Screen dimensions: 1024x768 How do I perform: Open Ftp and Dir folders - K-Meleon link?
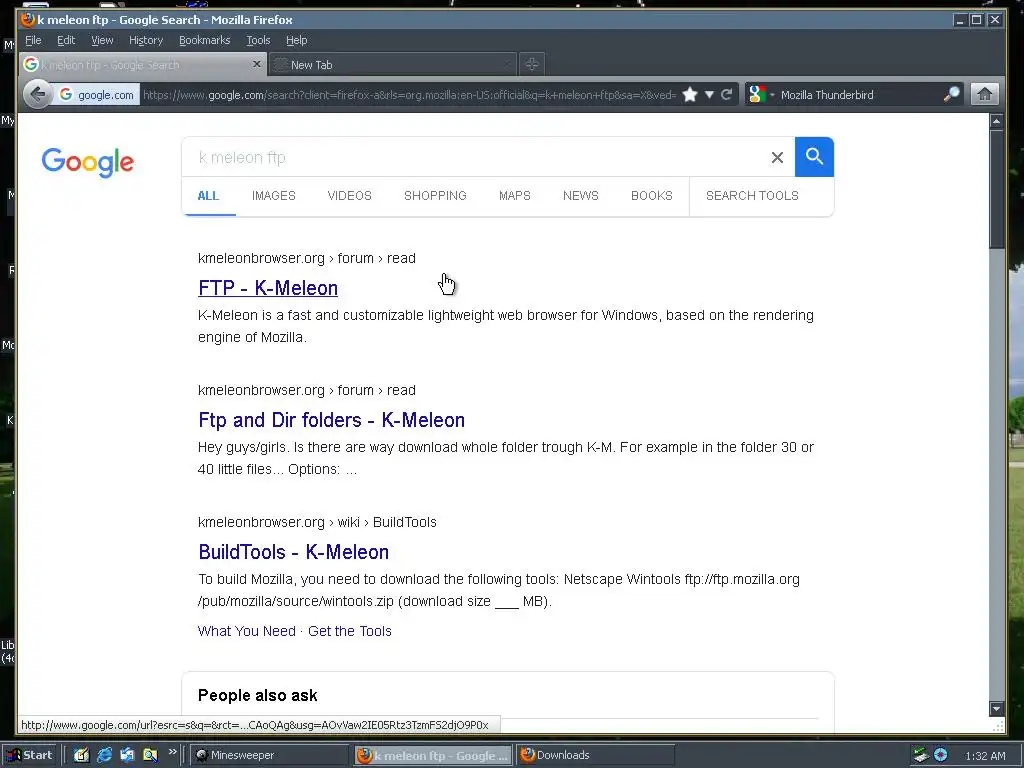click(331, 420)
